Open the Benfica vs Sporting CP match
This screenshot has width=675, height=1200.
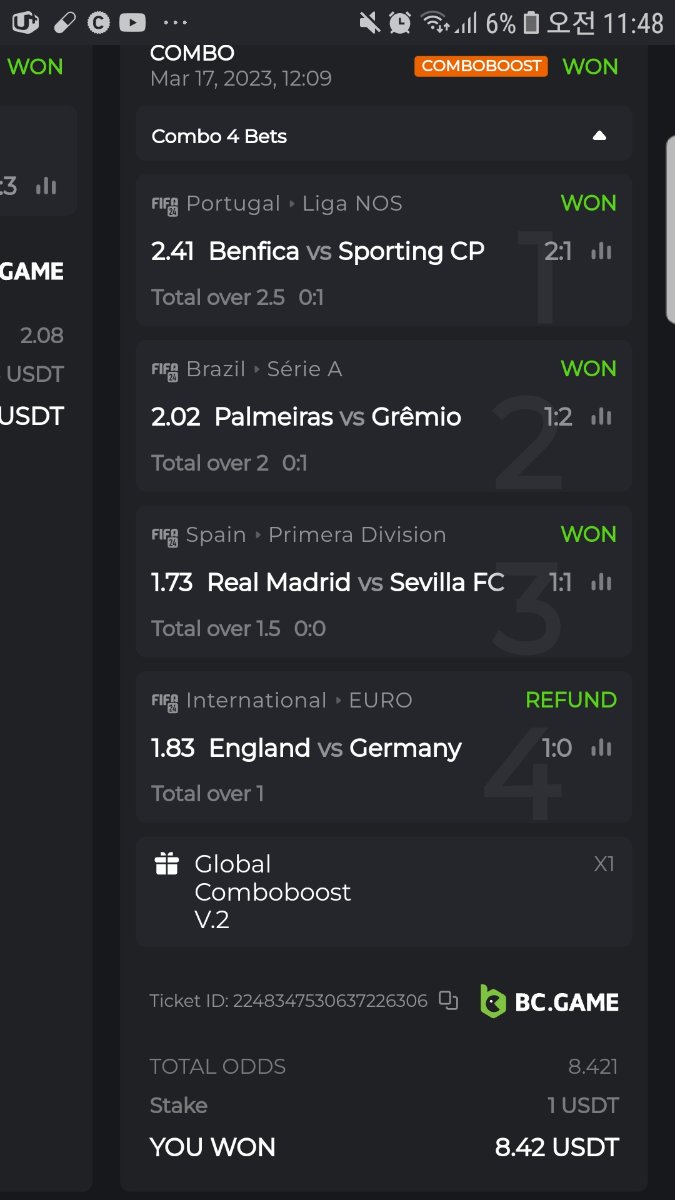346,251
